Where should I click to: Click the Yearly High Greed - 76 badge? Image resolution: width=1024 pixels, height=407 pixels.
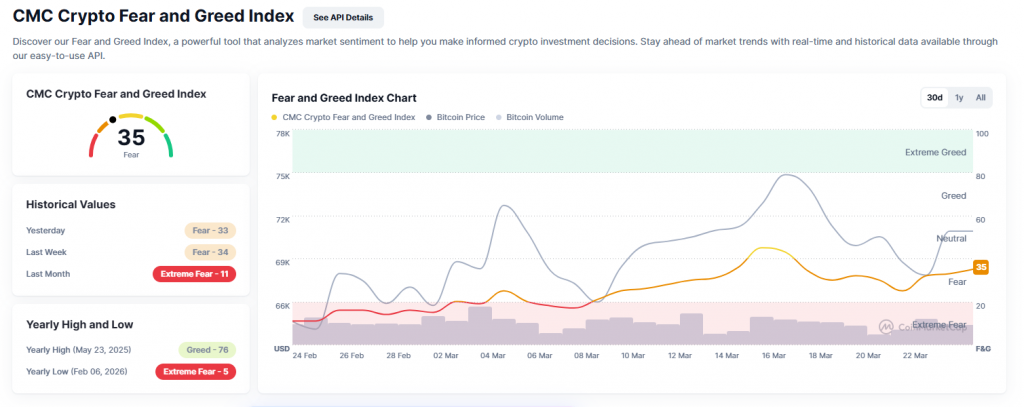click(x=207, y=350)
